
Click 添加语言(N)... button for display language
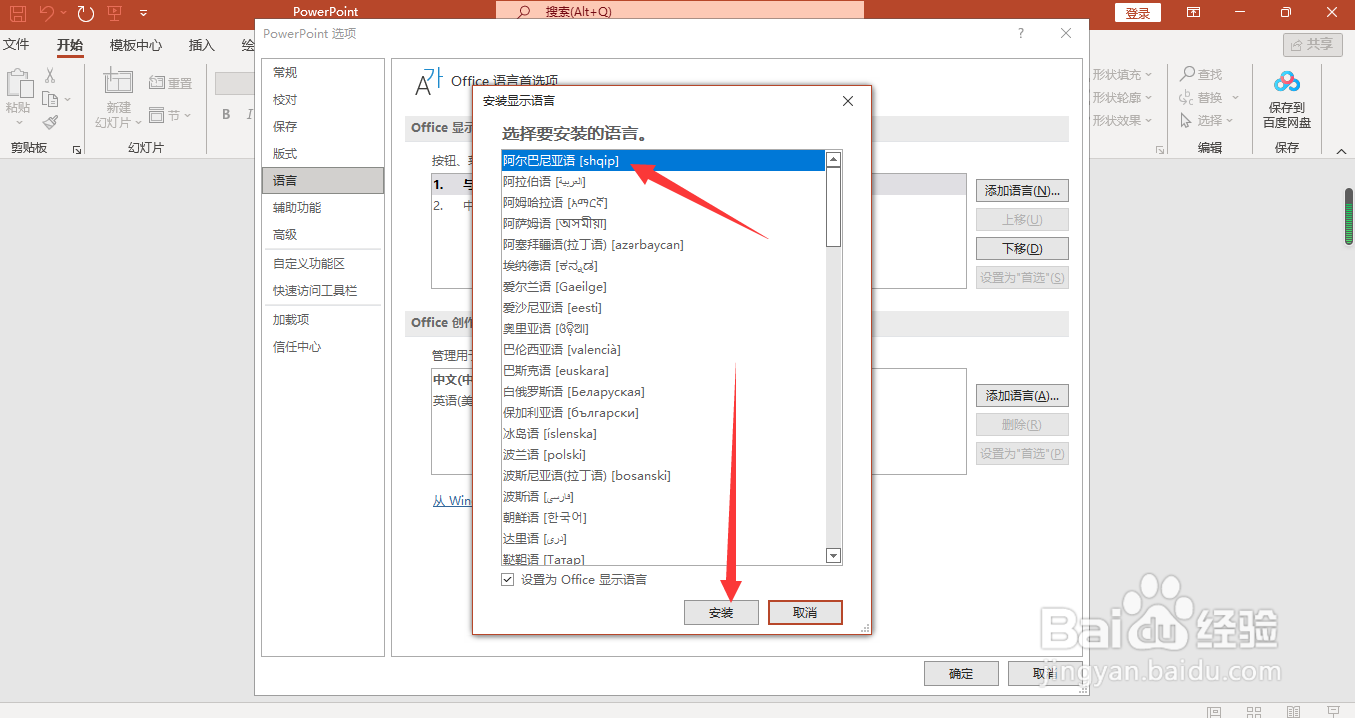(1022, 191)
